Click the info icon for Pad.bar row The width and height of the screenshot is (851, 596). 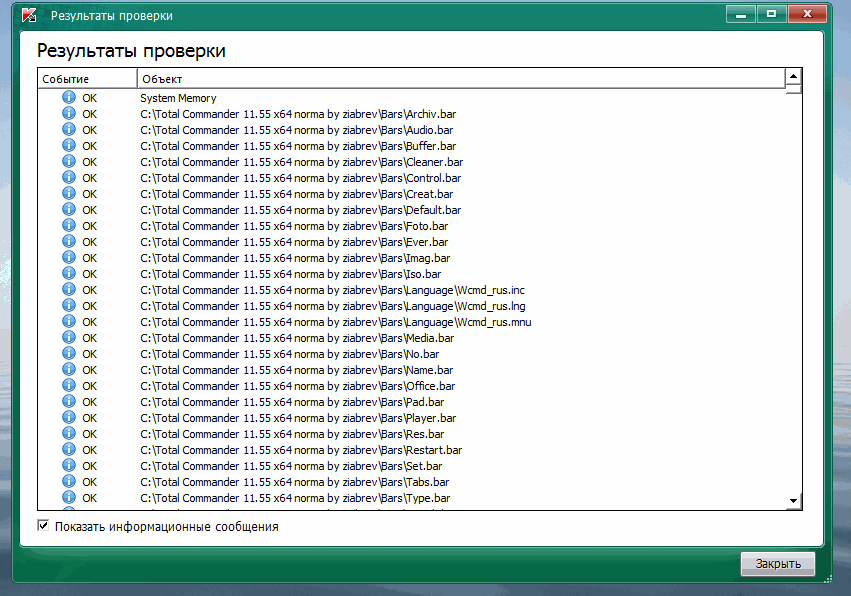(x=69, y=402)
